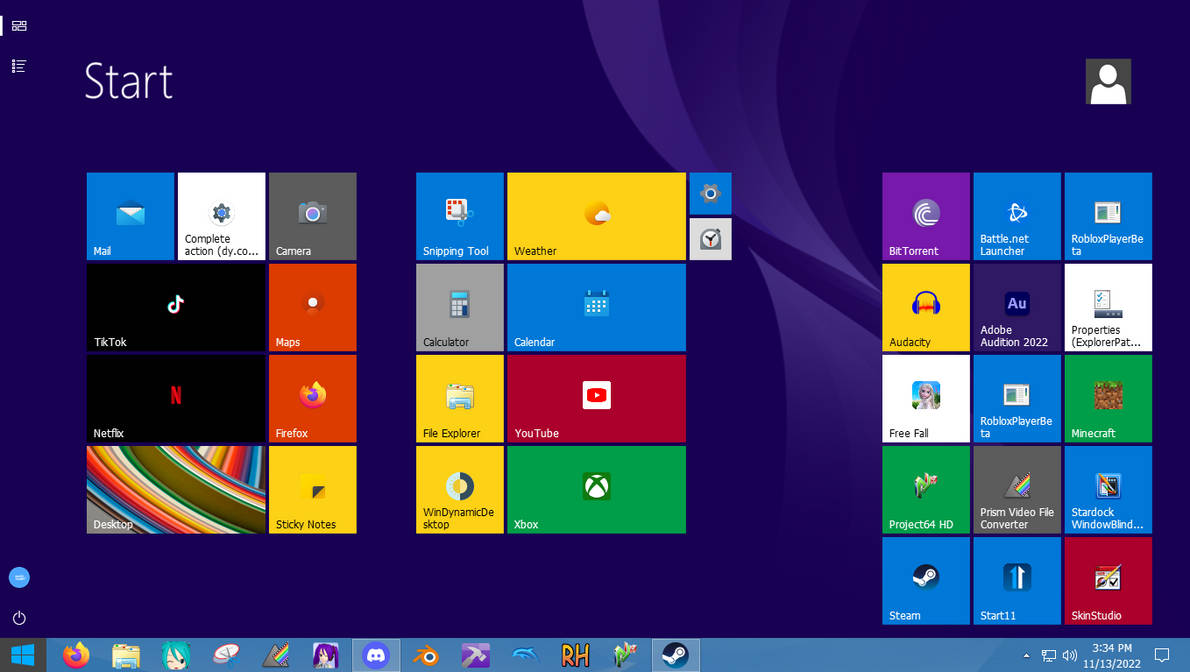Open Prism converter taskbar icon
The width and height of the screenshot is (1190, 672).
click(275, 655)
